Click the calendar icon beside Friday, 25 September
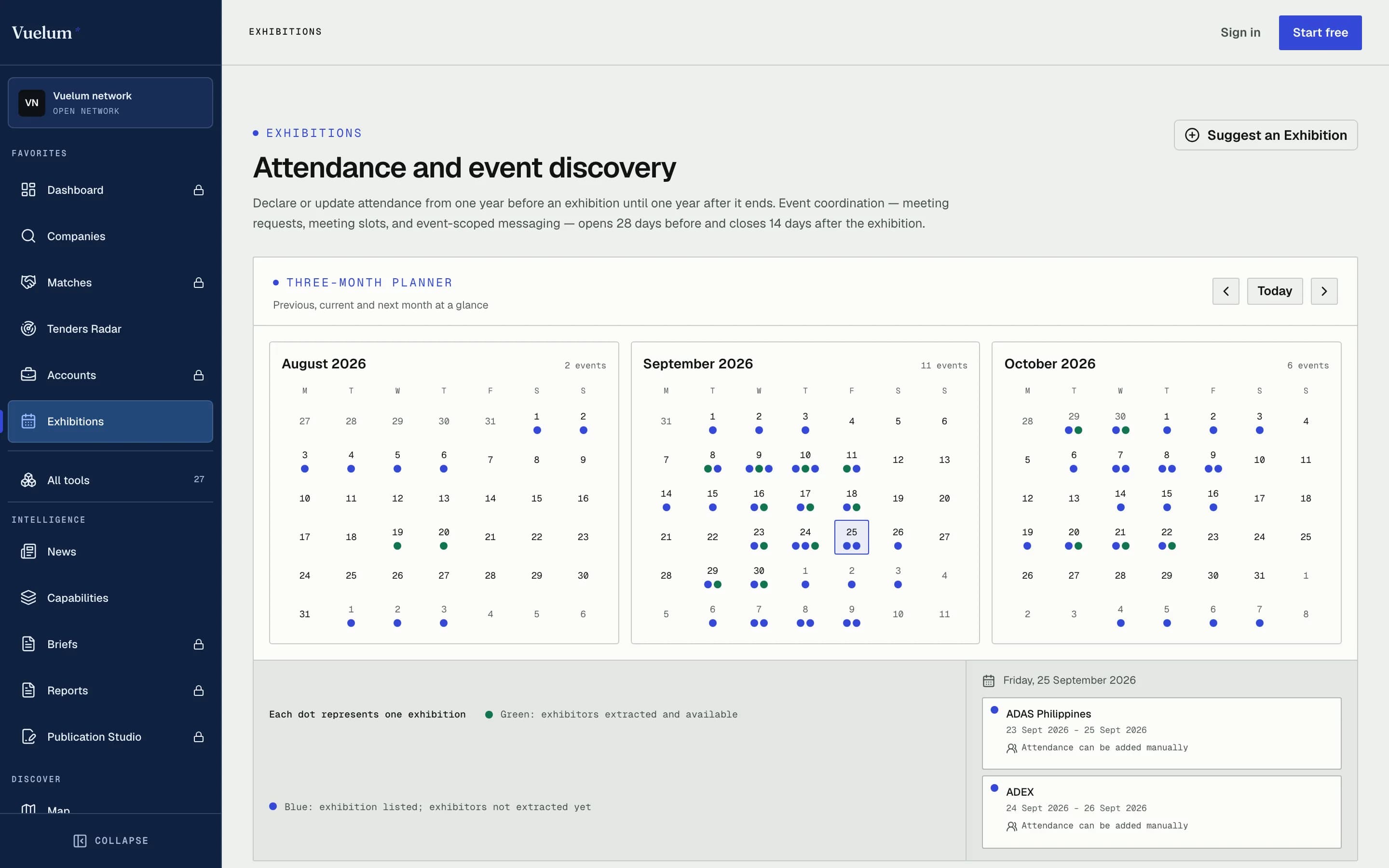 click(x=988, y=681)
